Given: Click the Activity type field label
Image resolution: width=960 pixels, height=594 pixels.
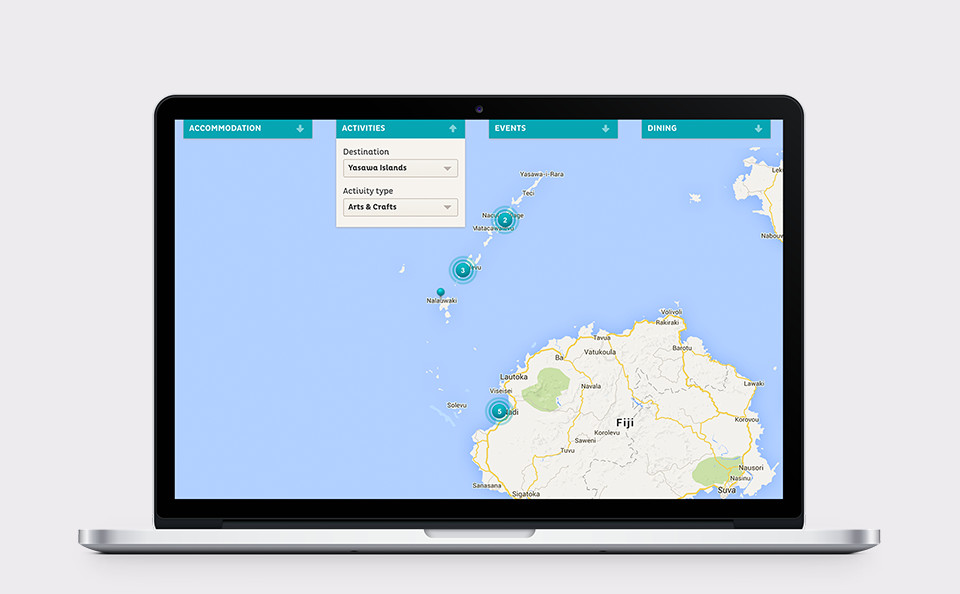Looking at the screenshot, I should [368, 191].
